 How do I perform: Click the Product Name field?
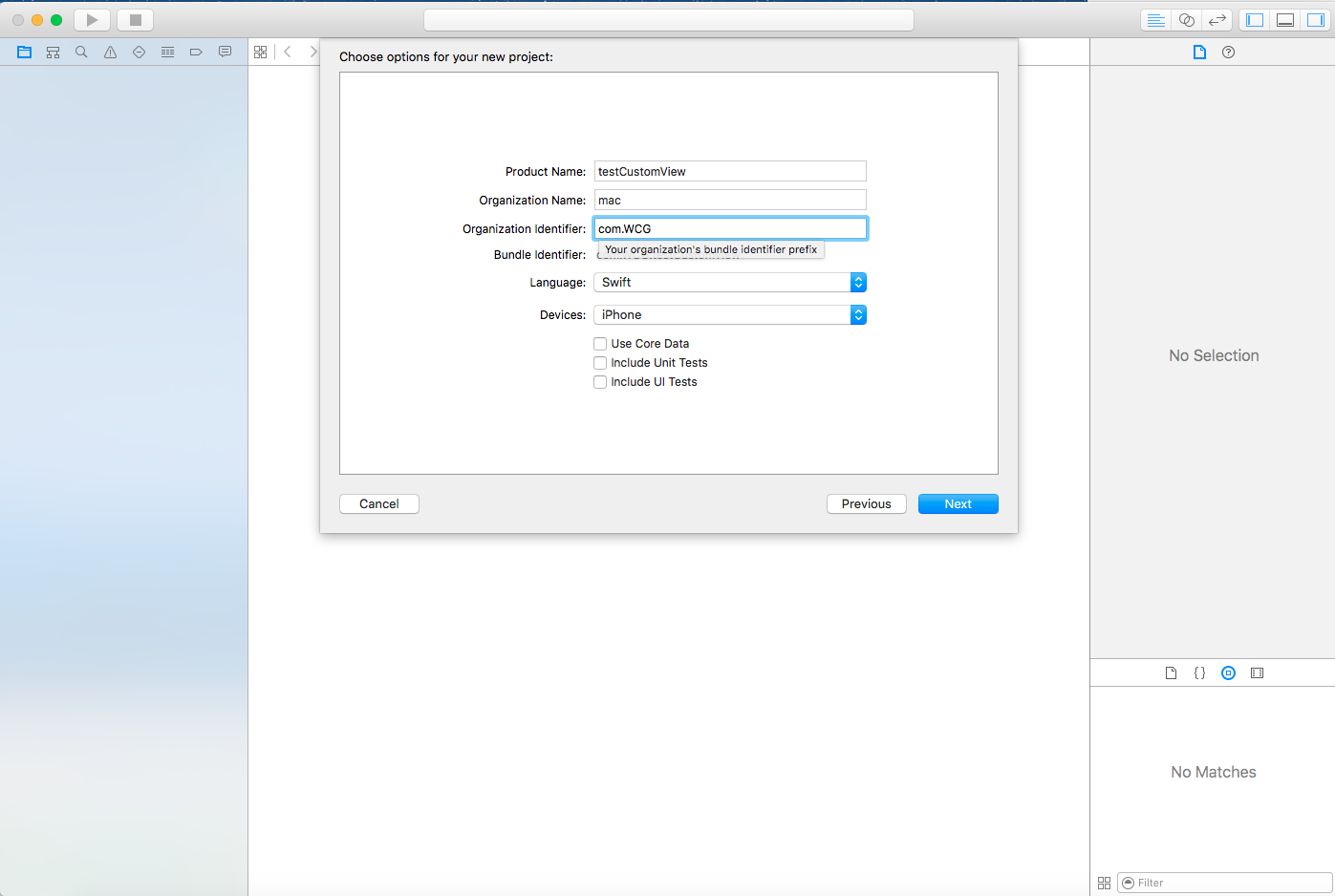click(730, 171)
